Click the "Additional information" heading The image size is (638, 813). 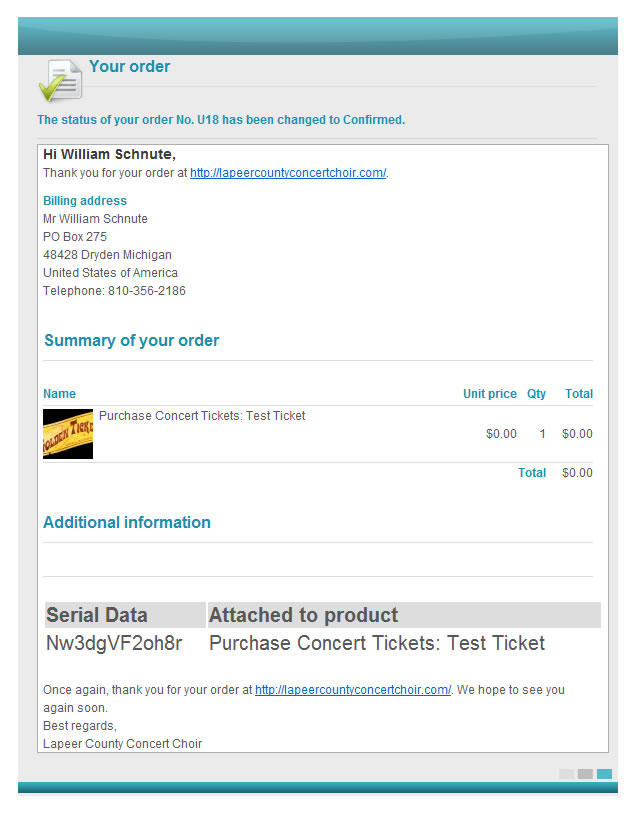click(127, 523)
